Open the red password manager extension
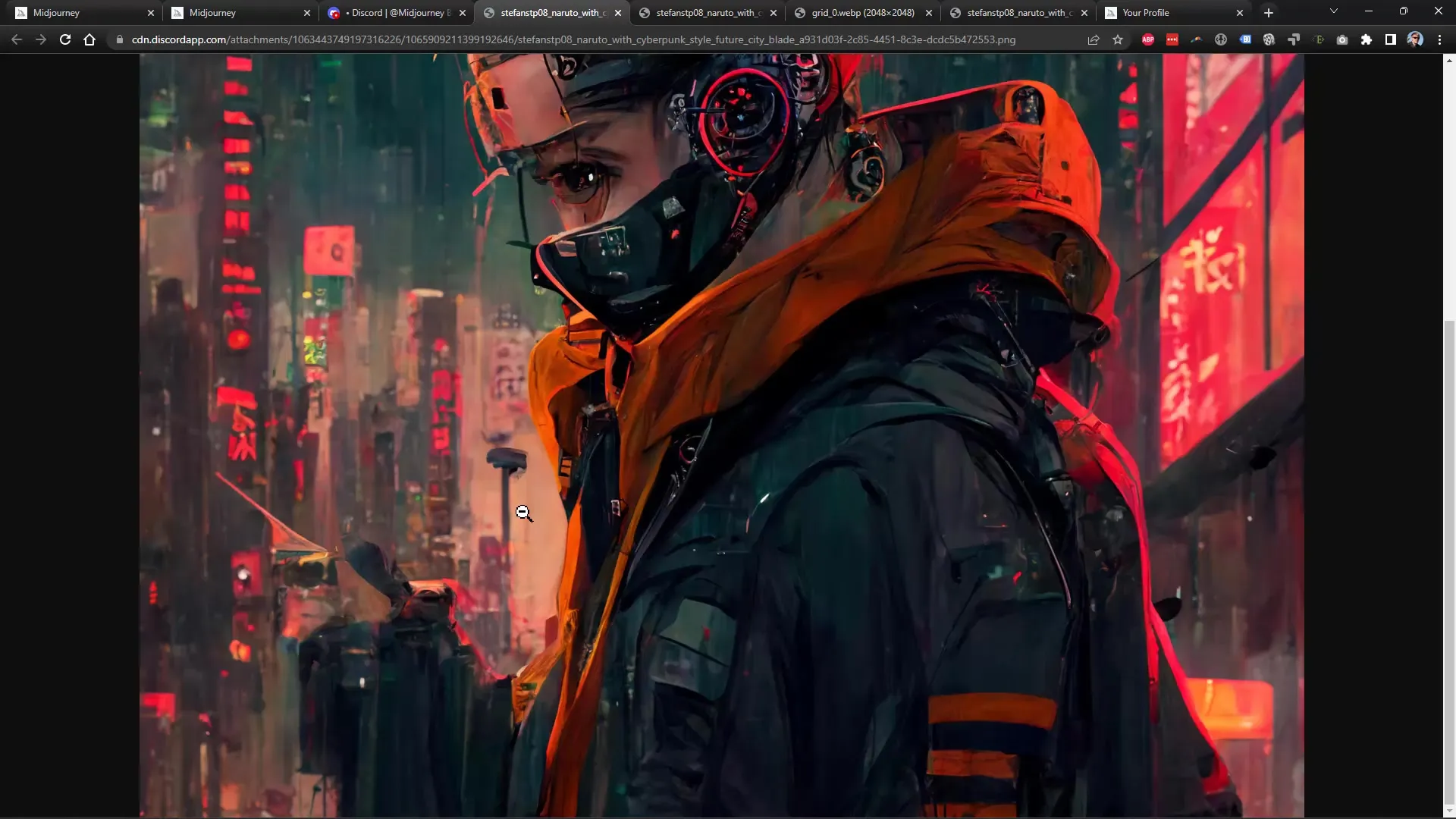The image size is (1456, 819). 1172,39
